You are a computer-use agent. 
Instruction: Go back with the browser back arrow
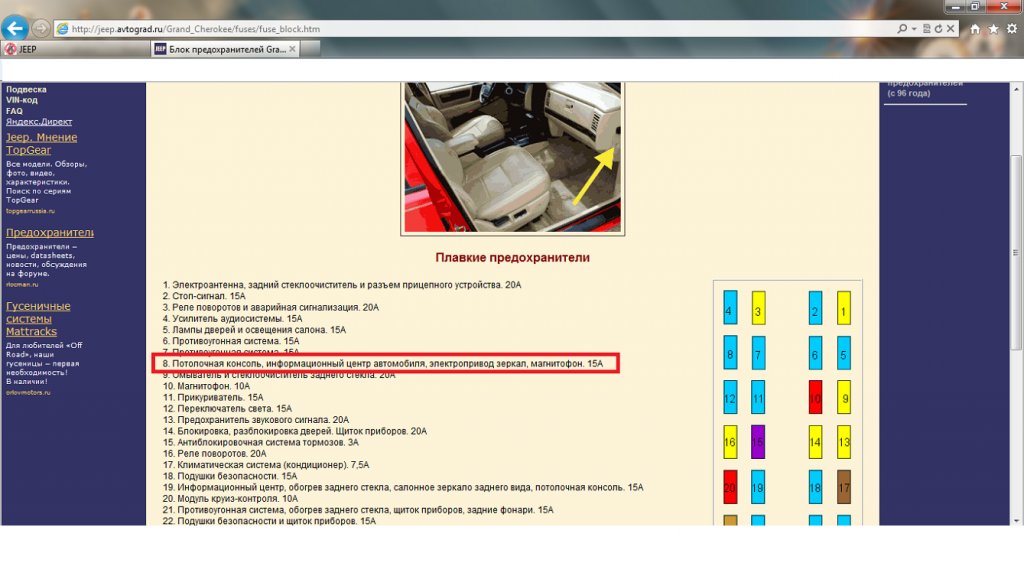click(14, 28)
